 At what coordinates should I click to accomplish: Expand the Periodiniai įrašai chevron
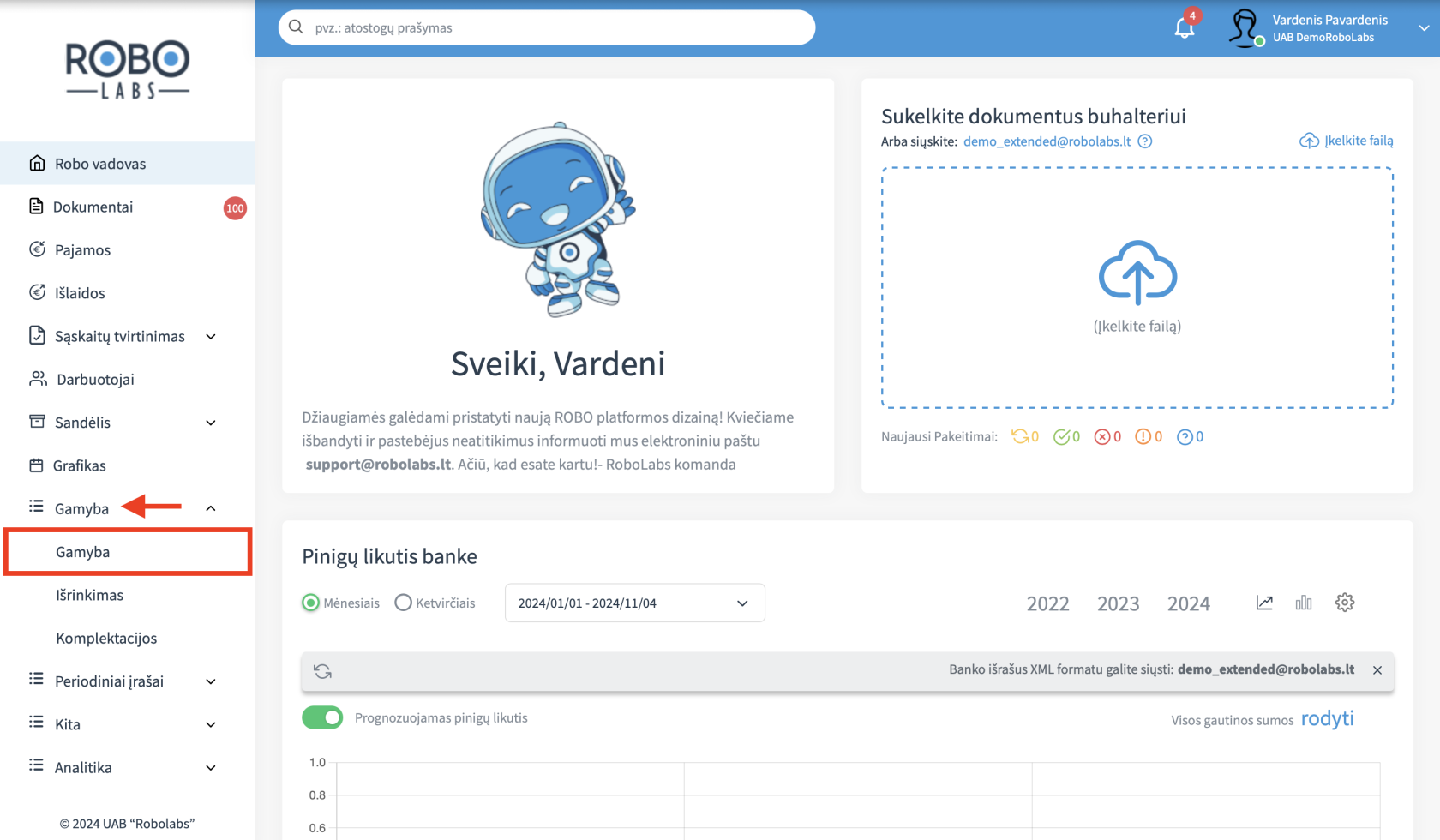pos(211,681)
